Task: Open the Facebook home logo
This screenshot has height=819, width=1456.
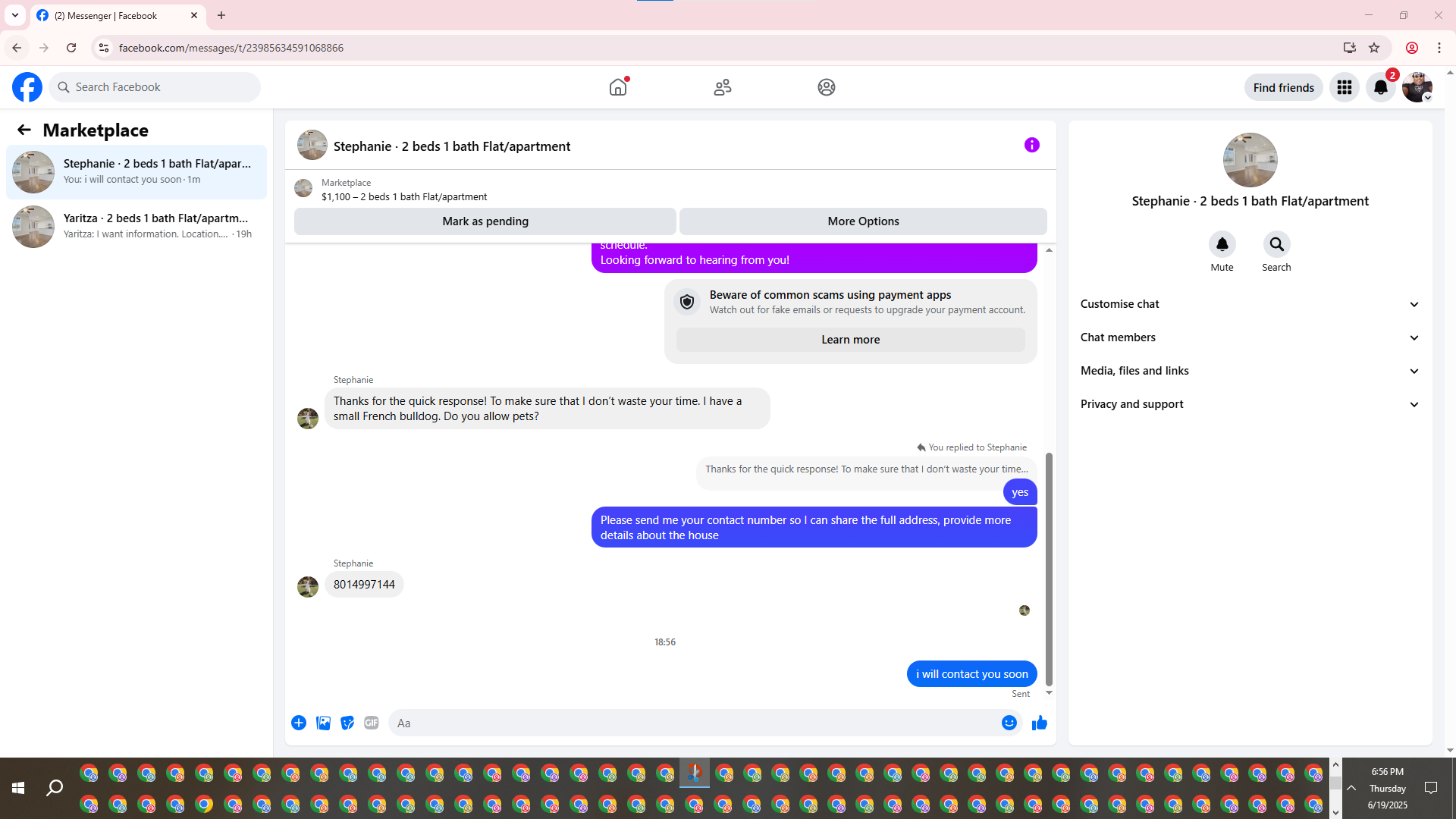Action: [x=27, y=87]
